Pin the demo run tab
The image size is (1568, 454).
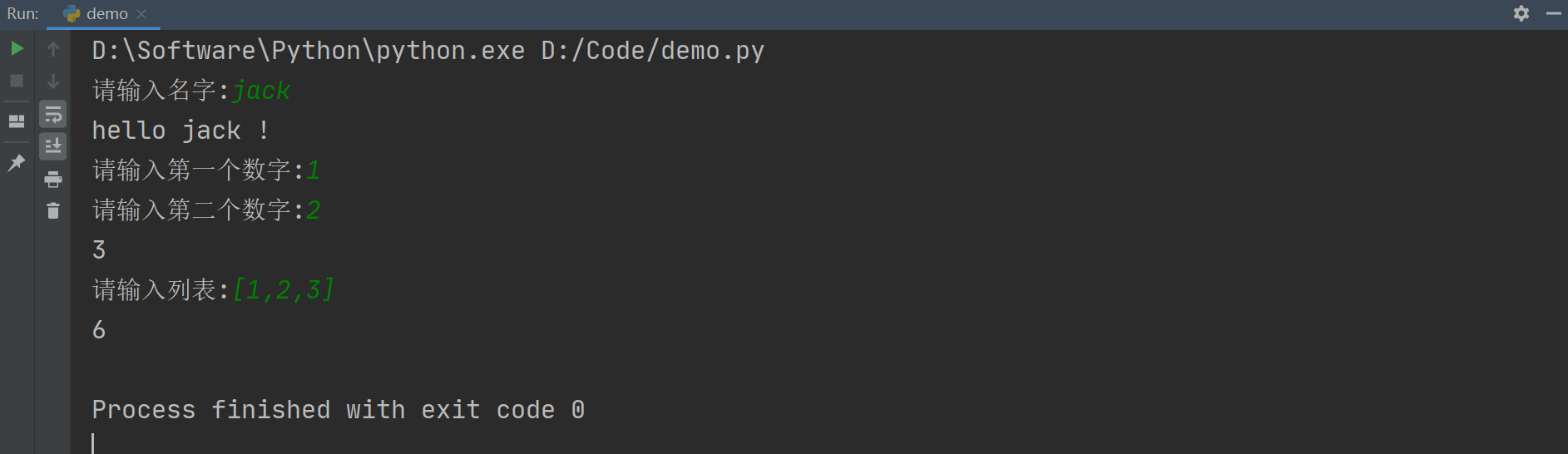17,162
